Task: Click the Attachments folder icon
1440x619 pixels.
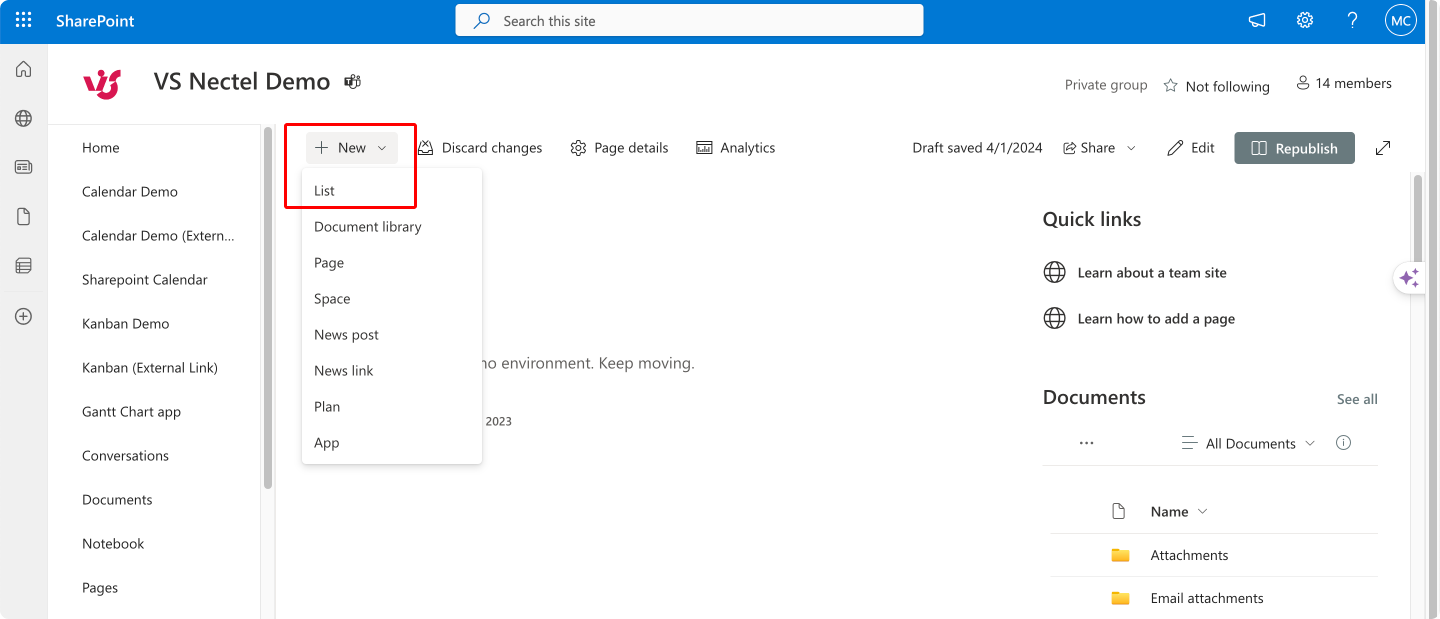Action: 1120,555
